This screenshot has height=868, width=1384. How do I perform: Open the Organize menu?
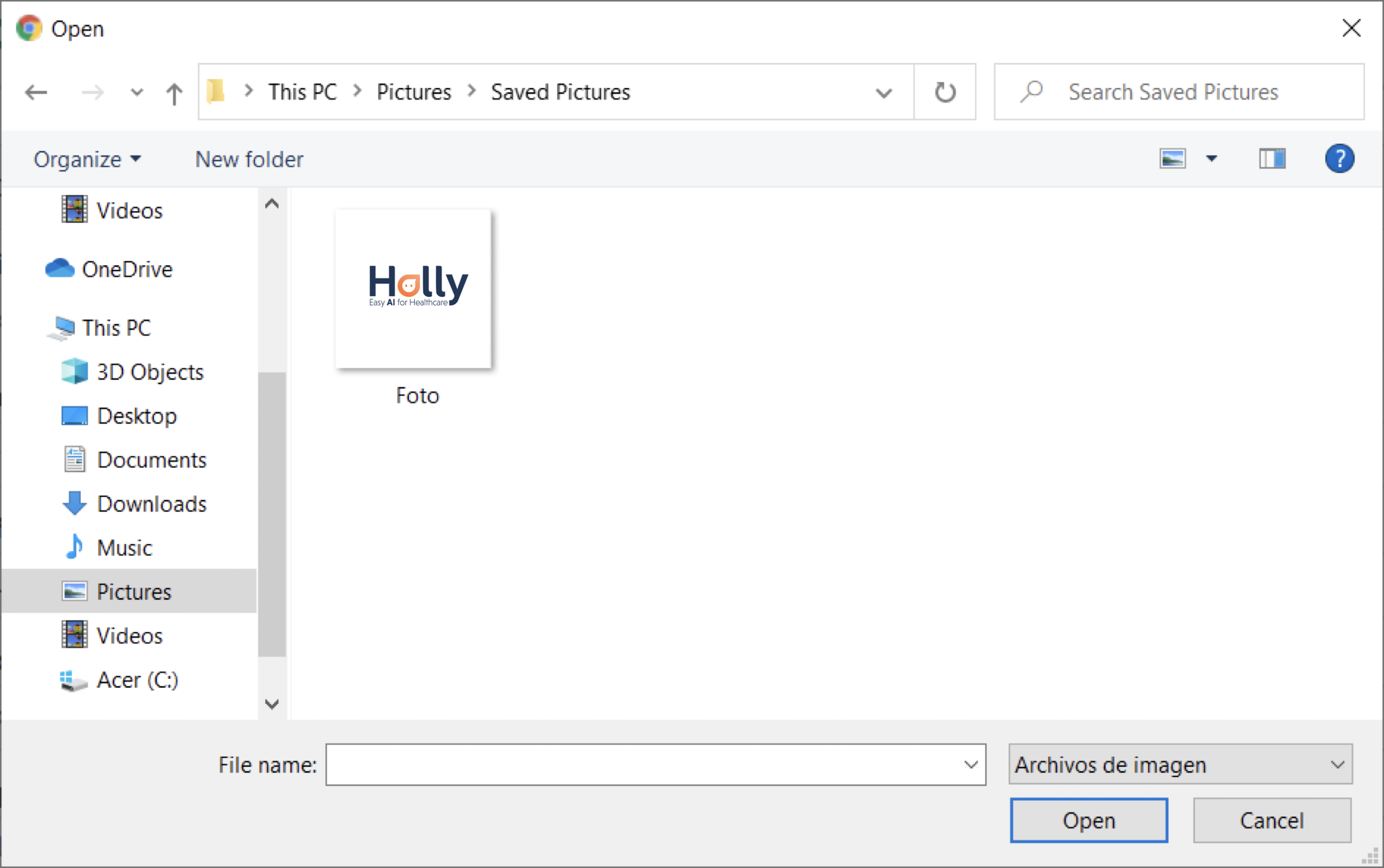[87, 159]
